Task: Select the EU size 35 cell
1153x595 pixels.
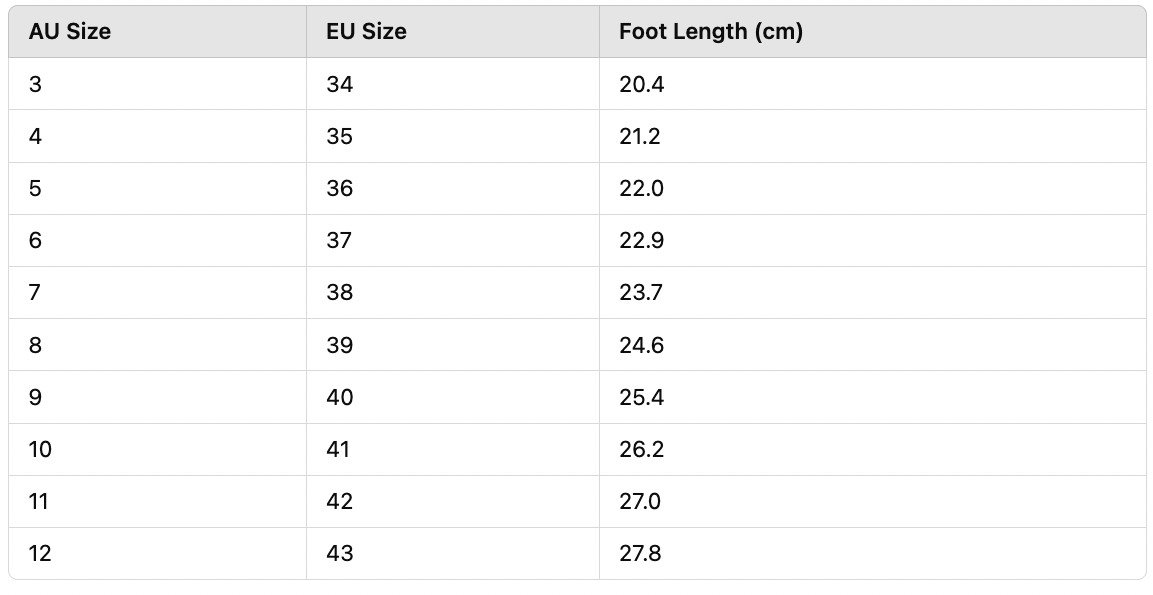Action: [x=340, y=136]
